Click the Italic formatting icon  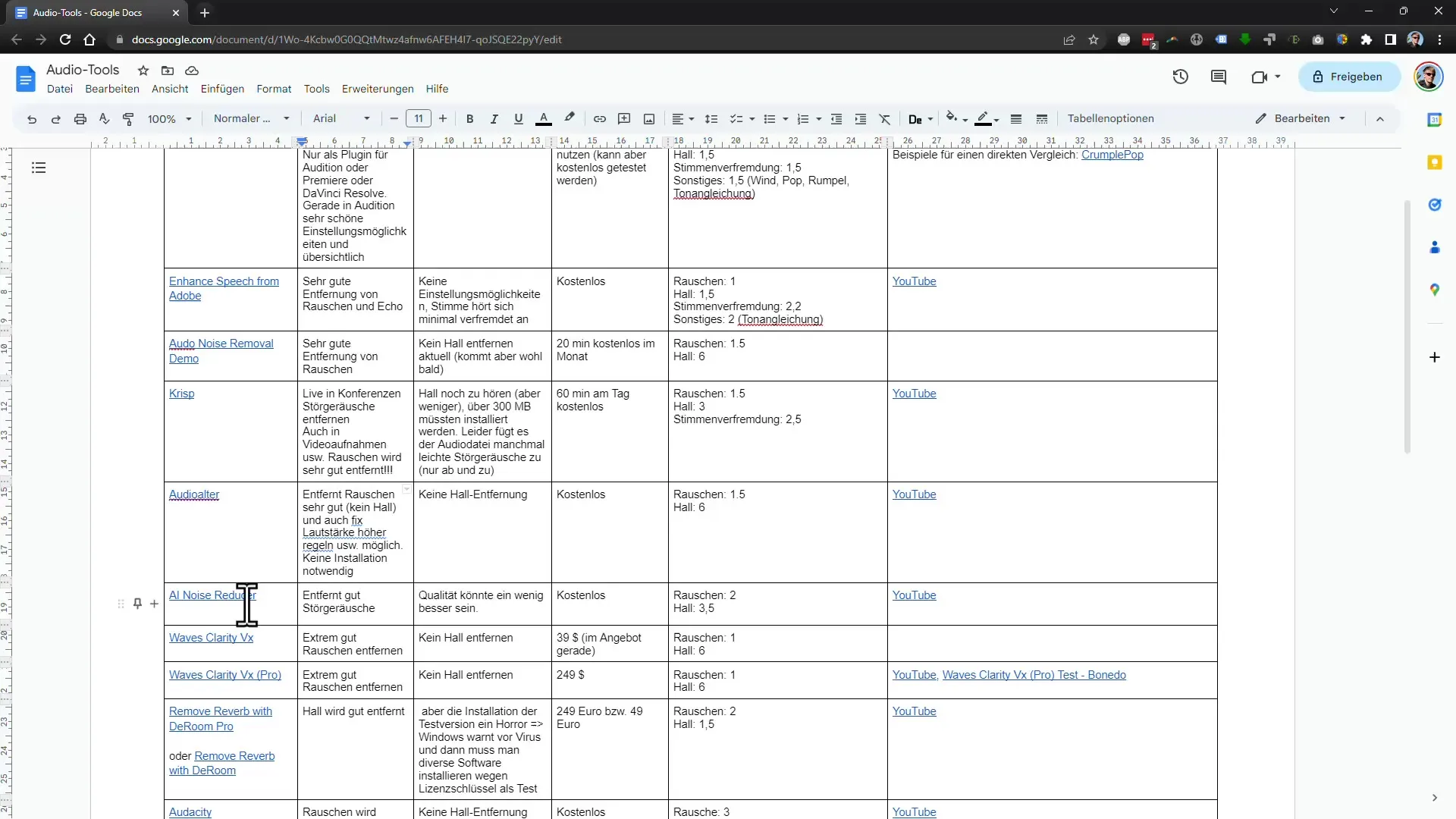493,118
